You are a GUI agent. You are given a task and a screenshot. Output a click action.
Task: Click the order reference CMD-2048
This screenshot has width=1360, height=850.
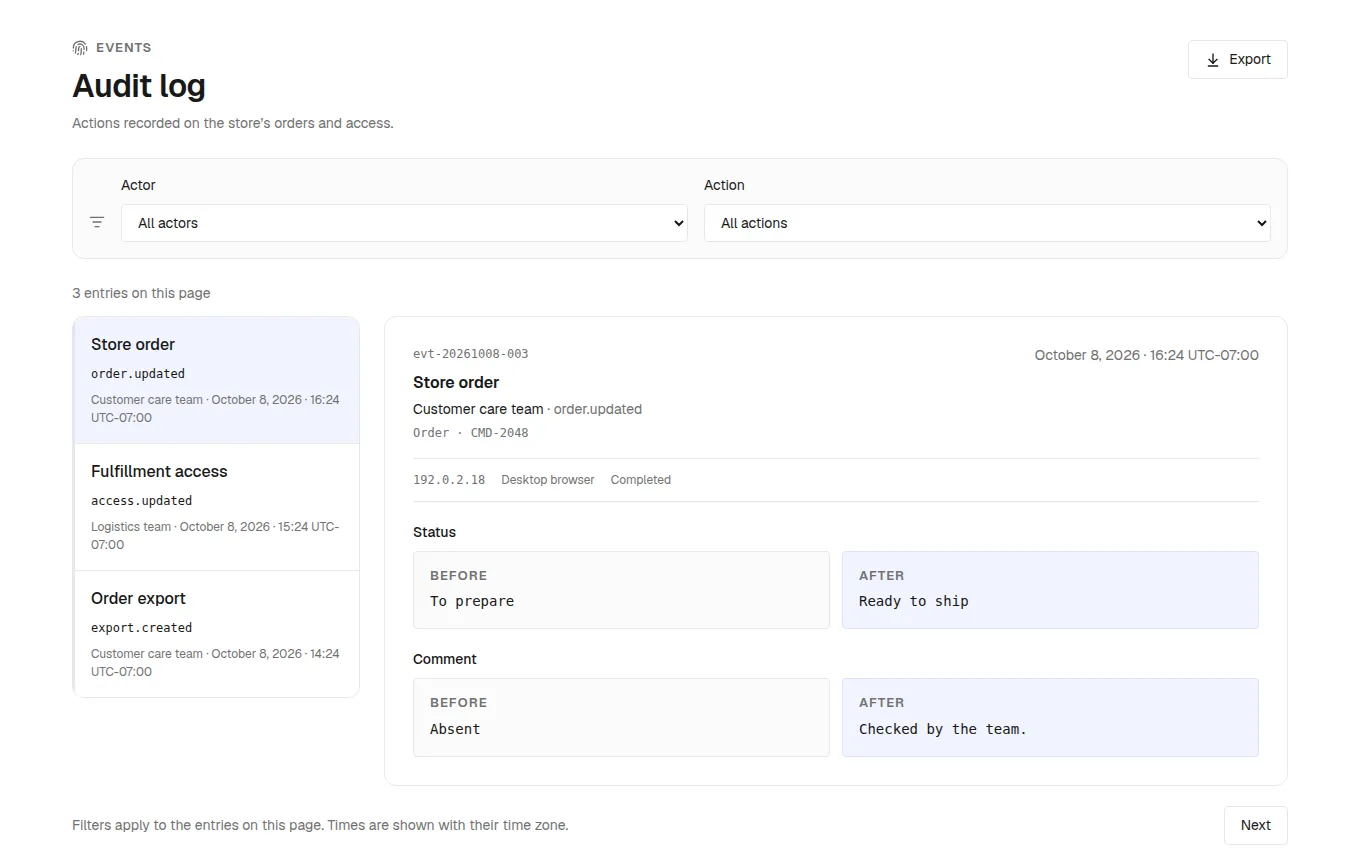pos(500,433)
